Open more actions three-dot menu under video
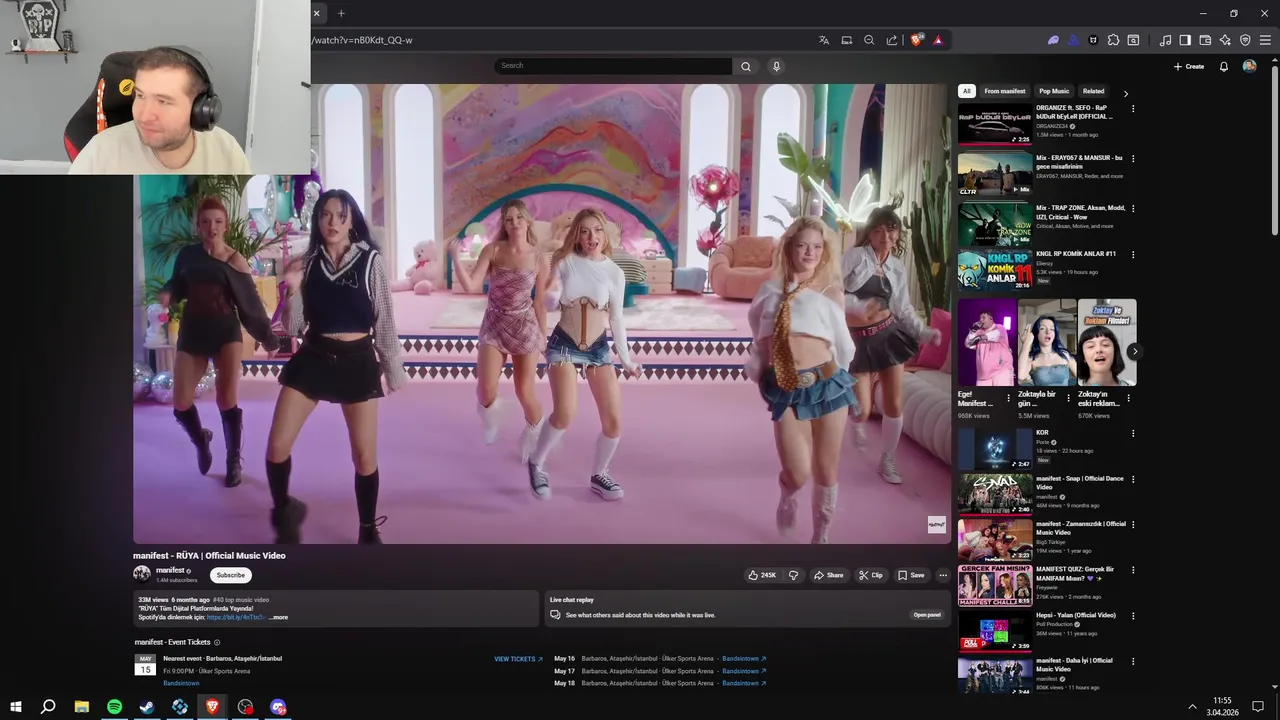1280x720 pixels. pos(943,575)
